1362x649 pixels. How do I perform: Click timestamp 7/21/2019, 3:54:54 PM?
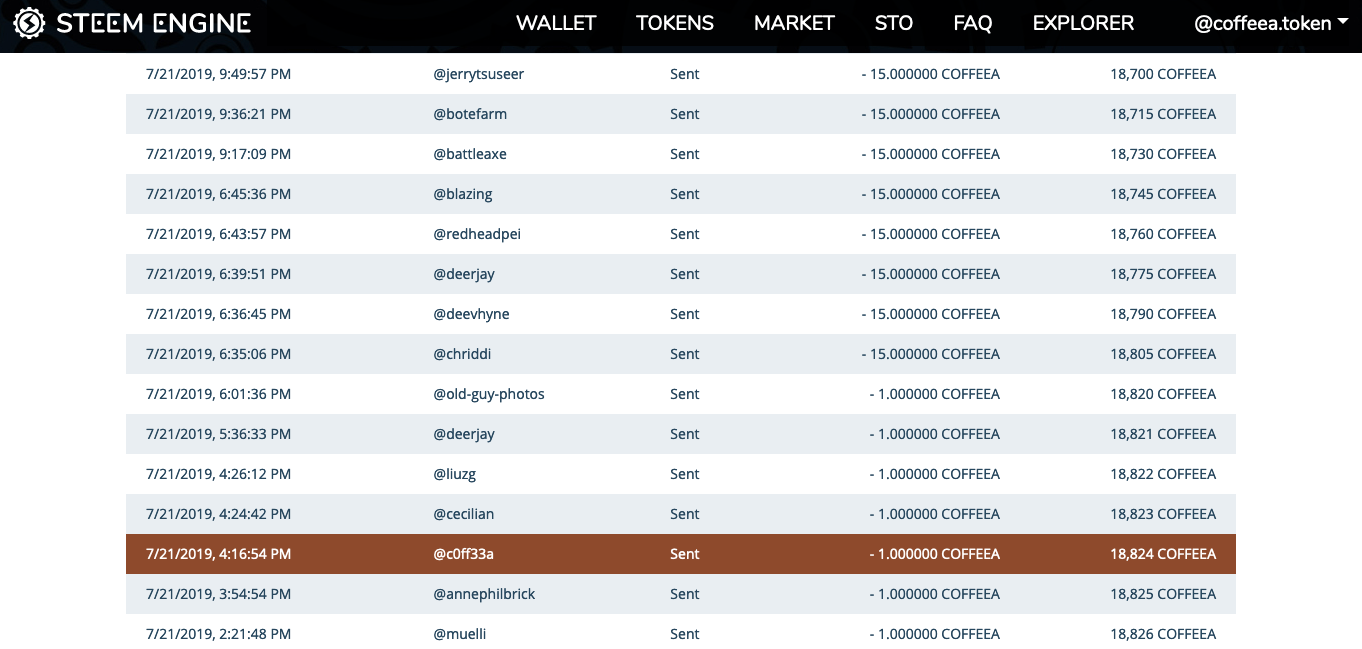218,594
